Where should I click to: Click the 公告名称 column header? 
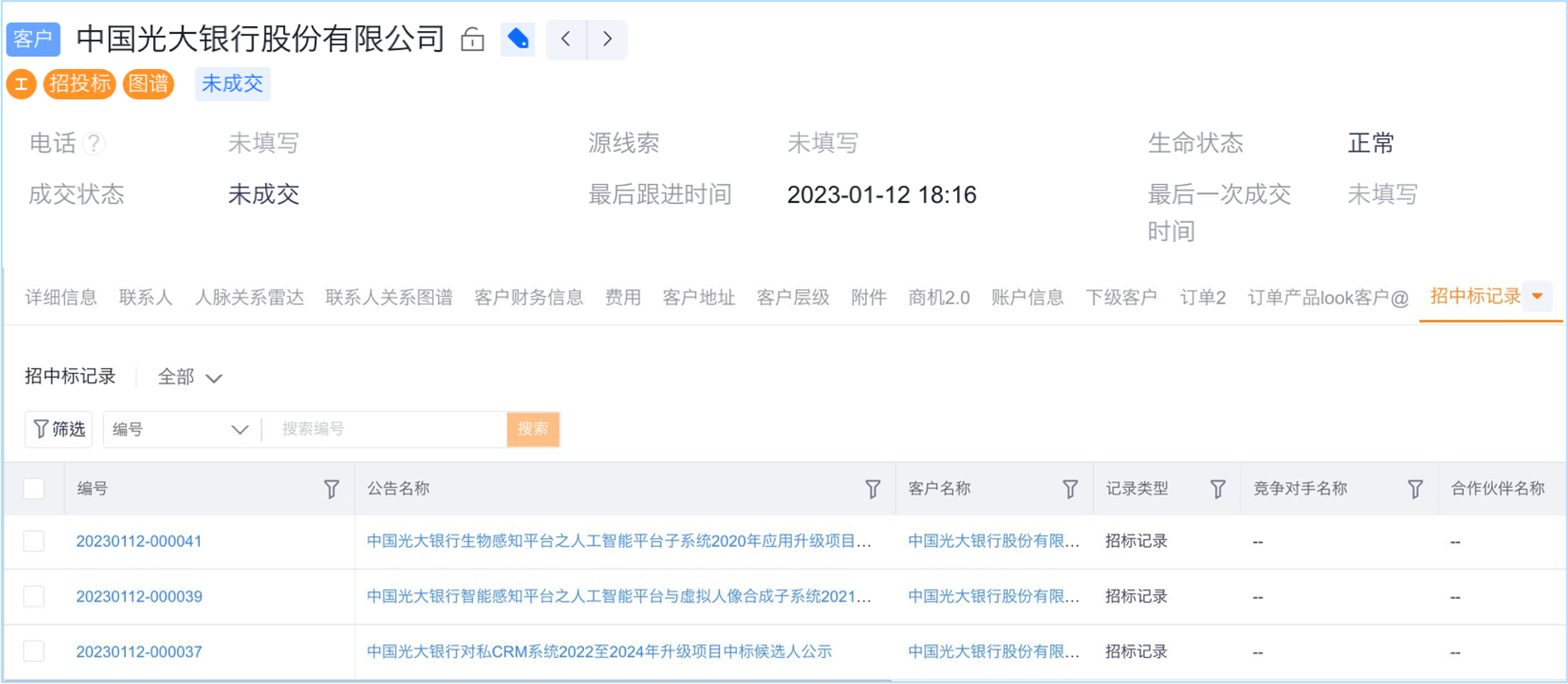pos(398,489)
